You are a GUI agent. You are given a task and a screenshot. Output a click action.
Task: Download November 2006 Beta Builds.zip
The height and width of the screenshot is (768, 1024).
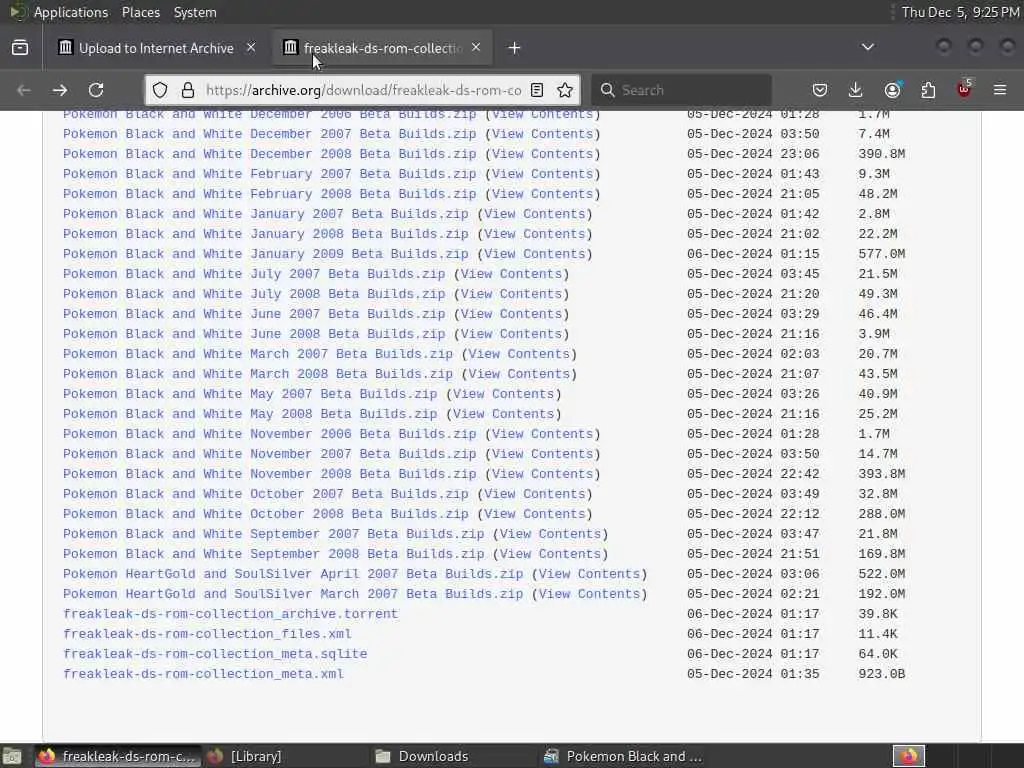269,434
